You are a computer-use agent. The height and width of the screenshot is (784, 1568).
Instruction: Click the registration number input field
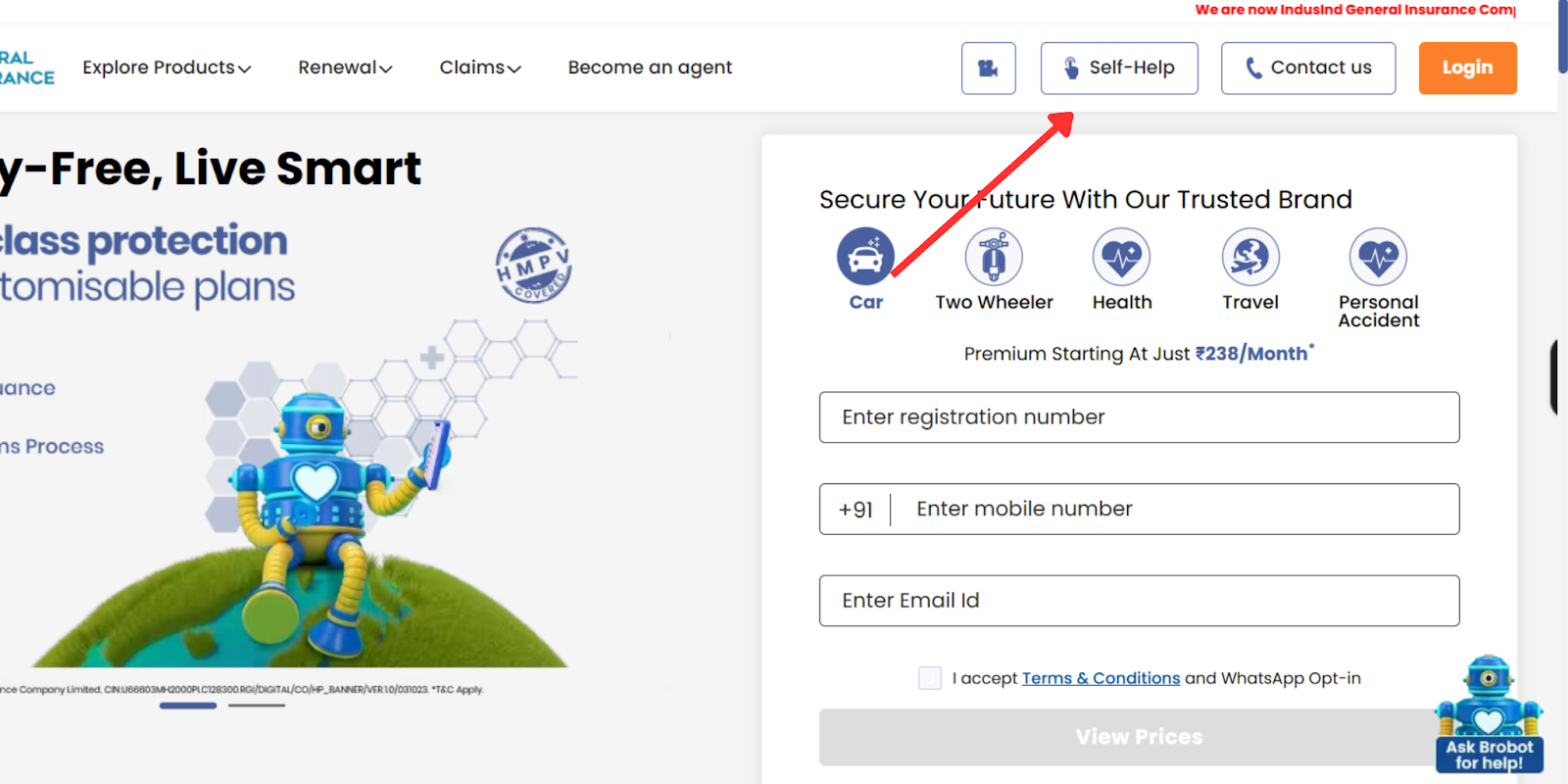click(x=1138, y=416)
